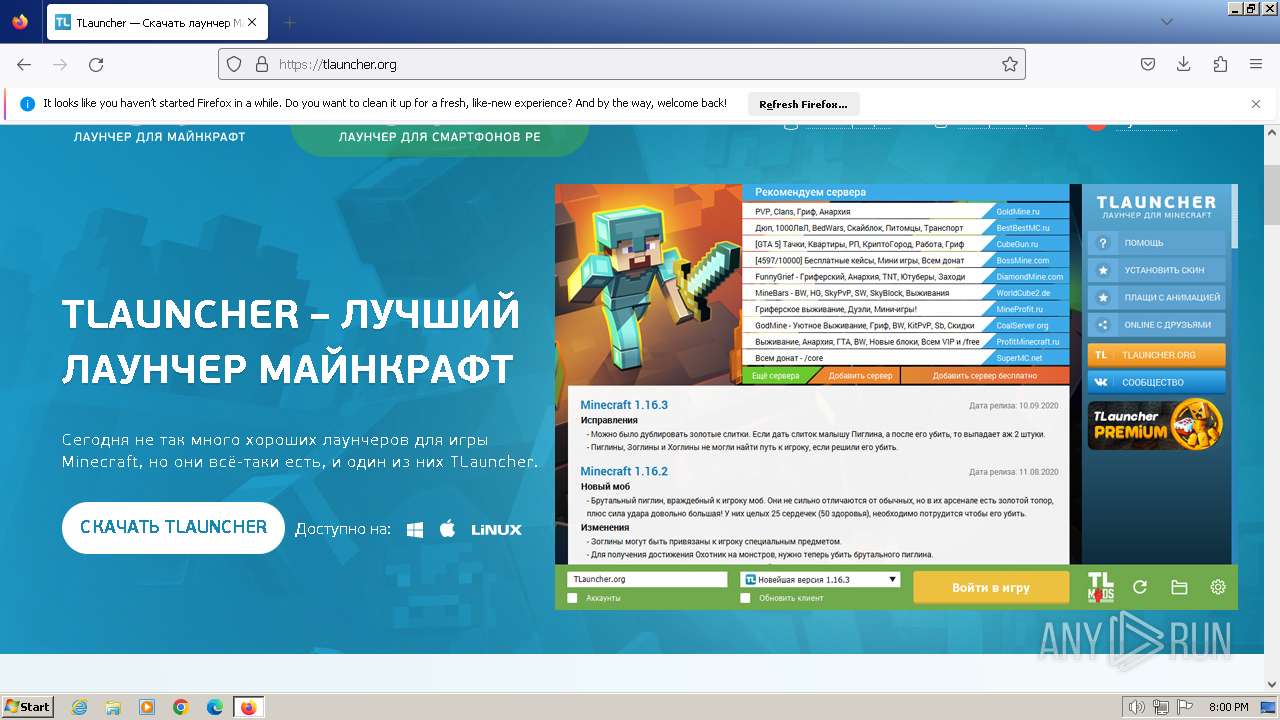Open the Windows Start menu
The height and width of the screenshot is (720, 1280).
tap(28, 707)
